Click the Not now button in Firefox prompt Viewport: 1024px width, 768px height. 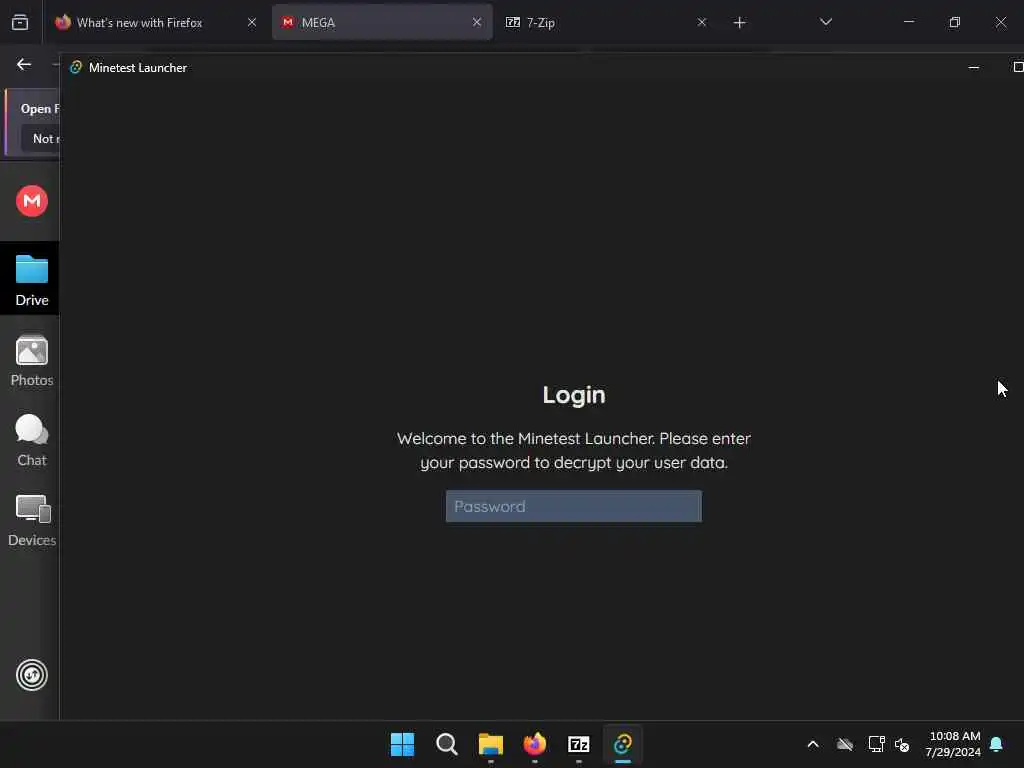click(40, 139)
